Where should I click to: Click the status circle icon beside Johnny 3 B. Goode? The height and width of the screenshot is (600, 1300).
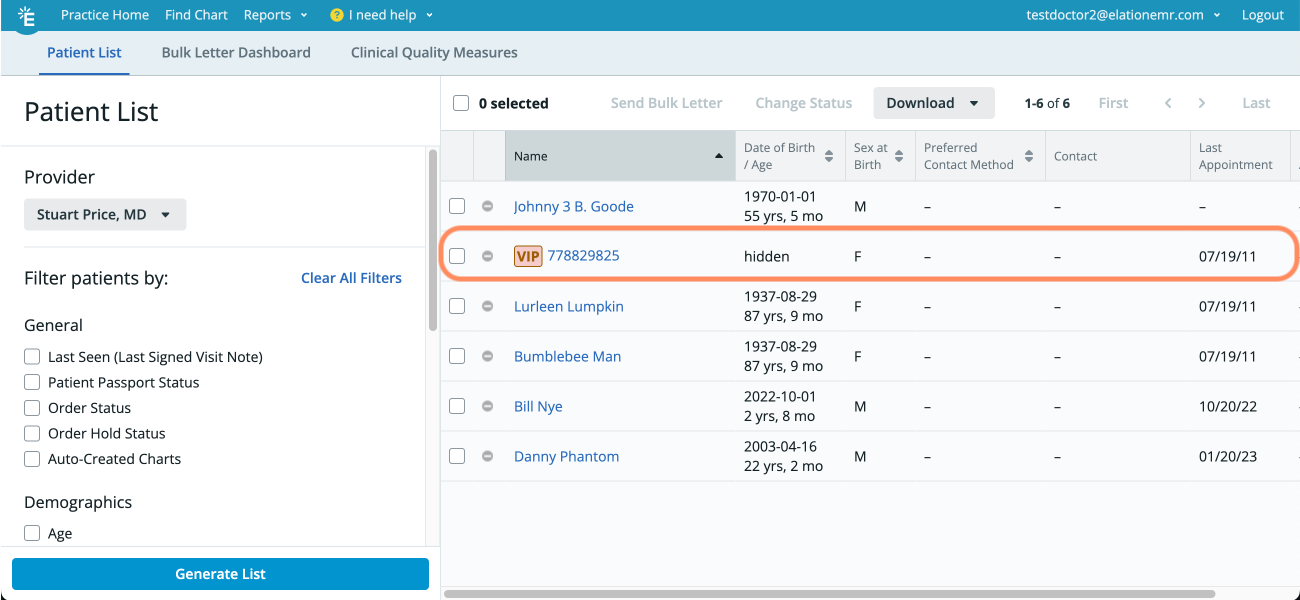coord(488,206)
